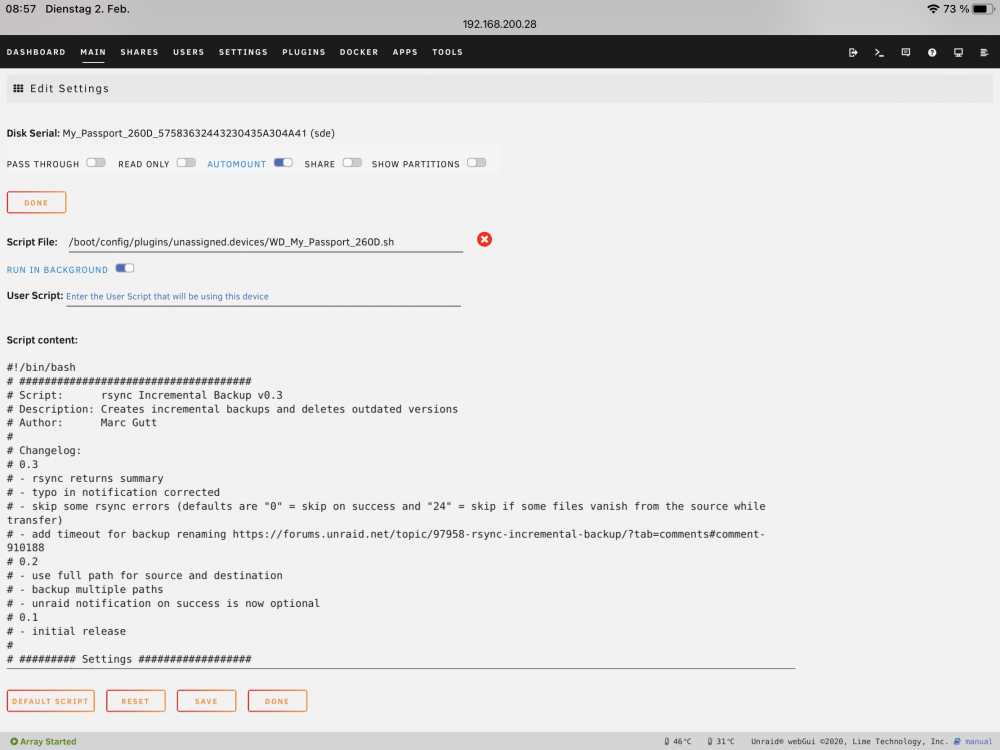
Task: Disable the Automount switch
Action: click(x=283, y=163)
